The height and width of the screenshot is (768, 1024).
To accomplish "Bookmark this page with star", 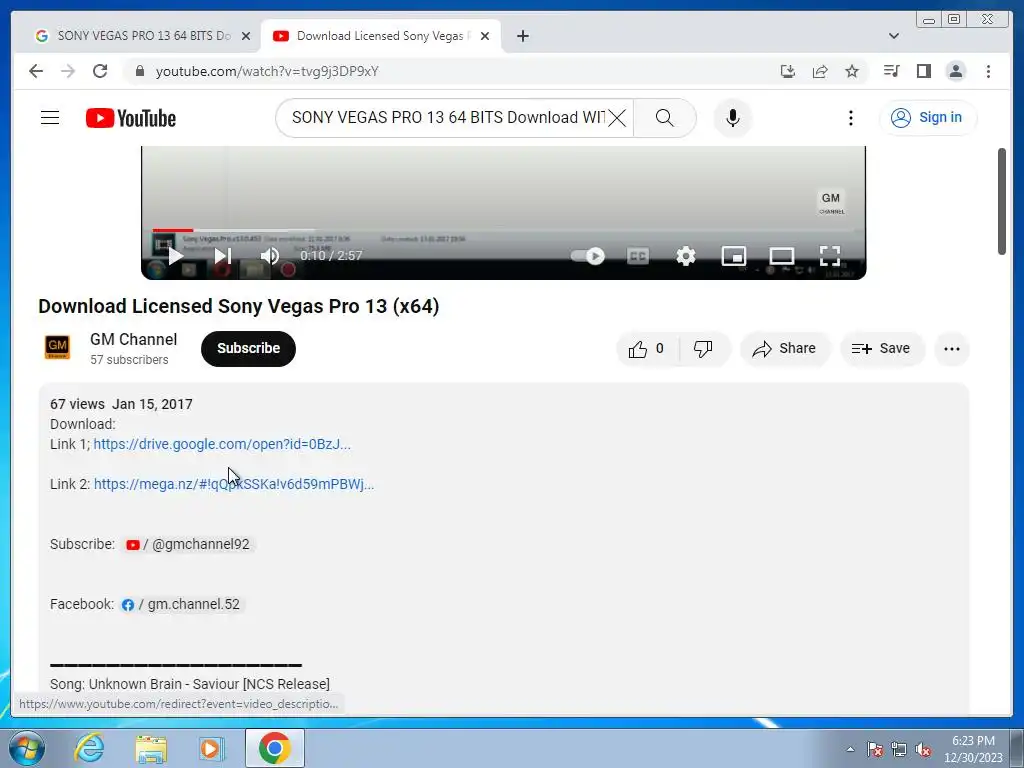I will 852,71.
